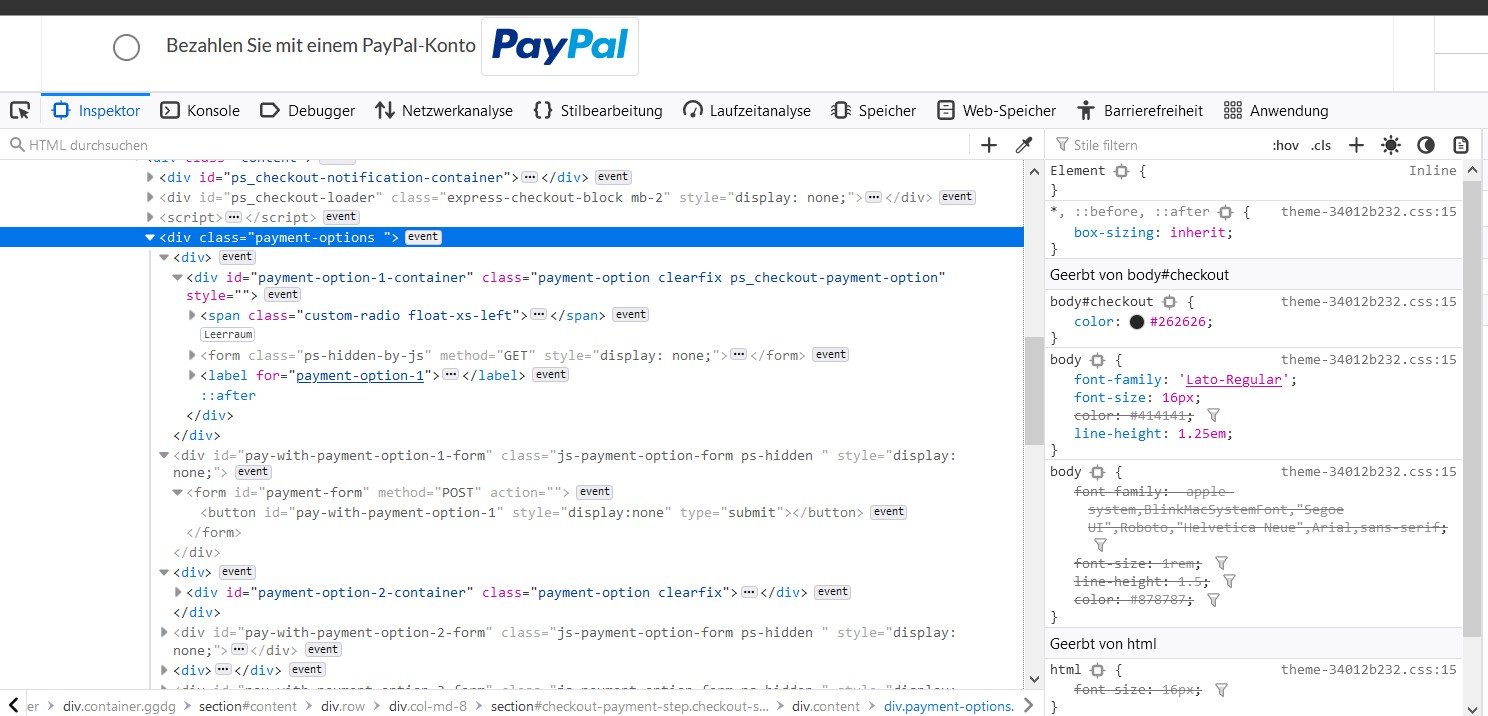Collapse the payment-options div node
Screen dimensions: 1488x716
(150, 237)
